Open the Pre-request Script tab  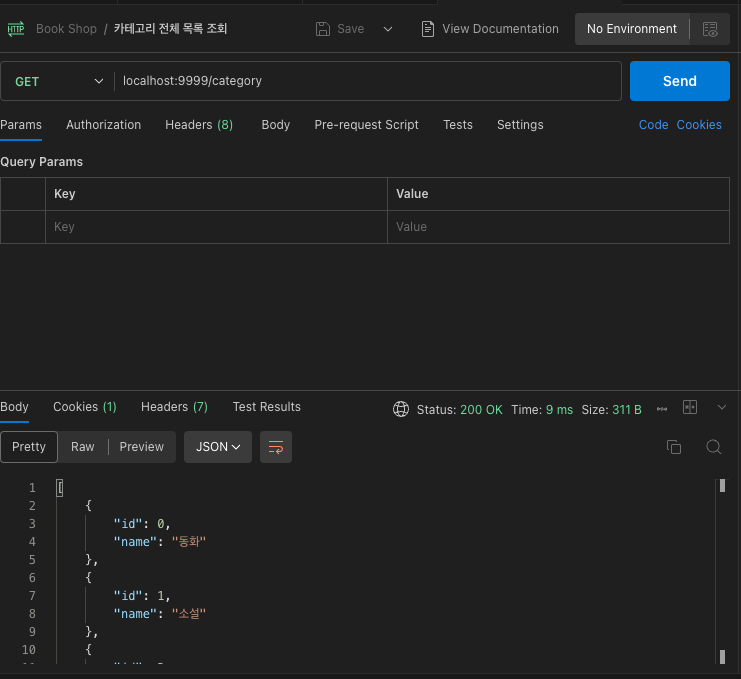coord(366,125)
